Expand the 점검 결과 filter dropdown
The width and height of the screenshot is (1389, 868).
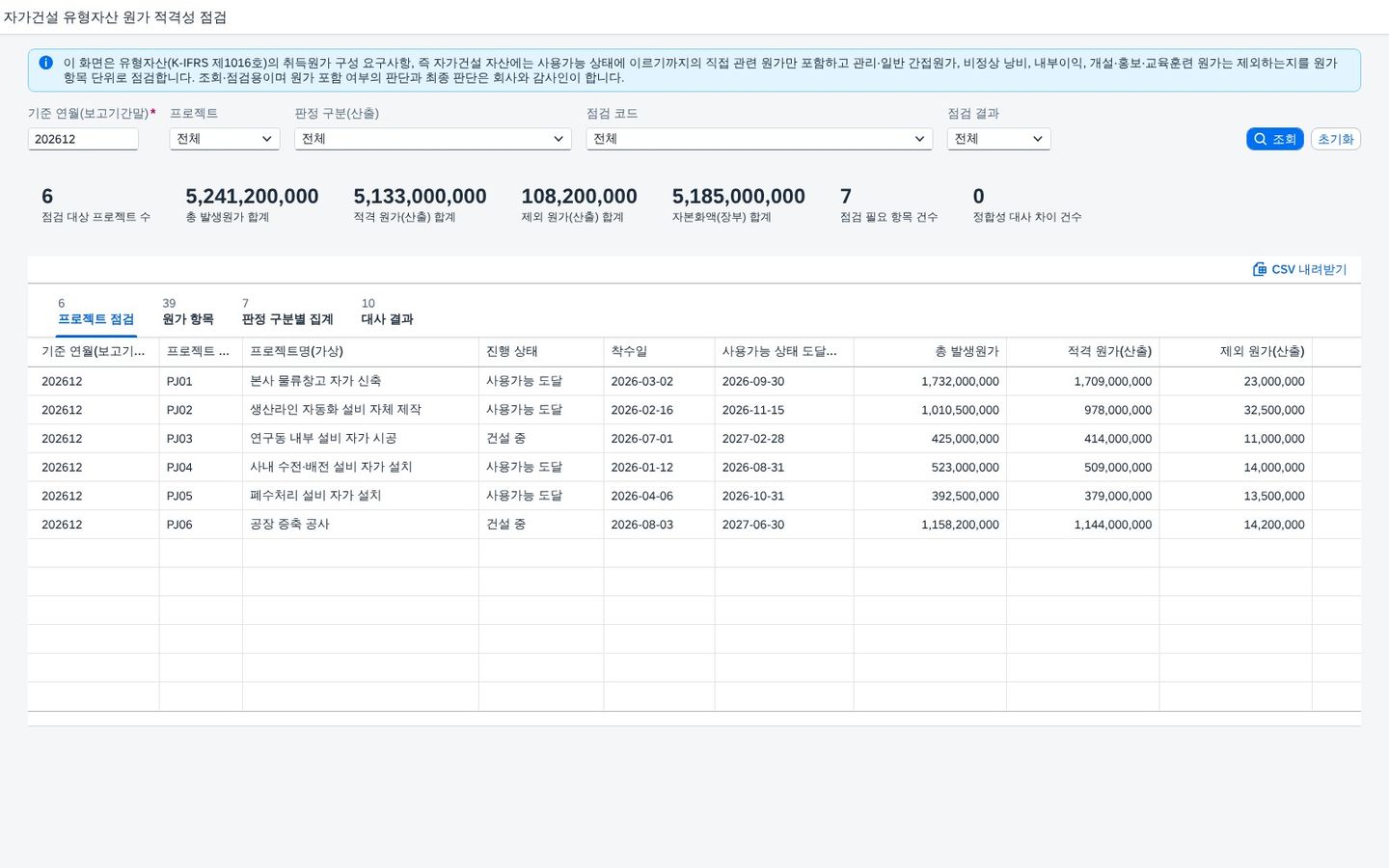(998, 139)
